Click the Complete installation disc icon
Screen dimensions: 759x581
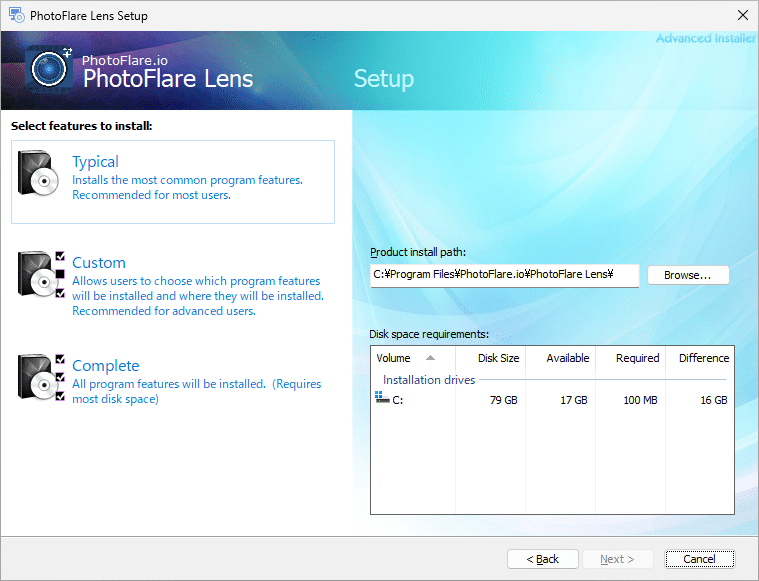pyautogui.click(x=41, y=378)
